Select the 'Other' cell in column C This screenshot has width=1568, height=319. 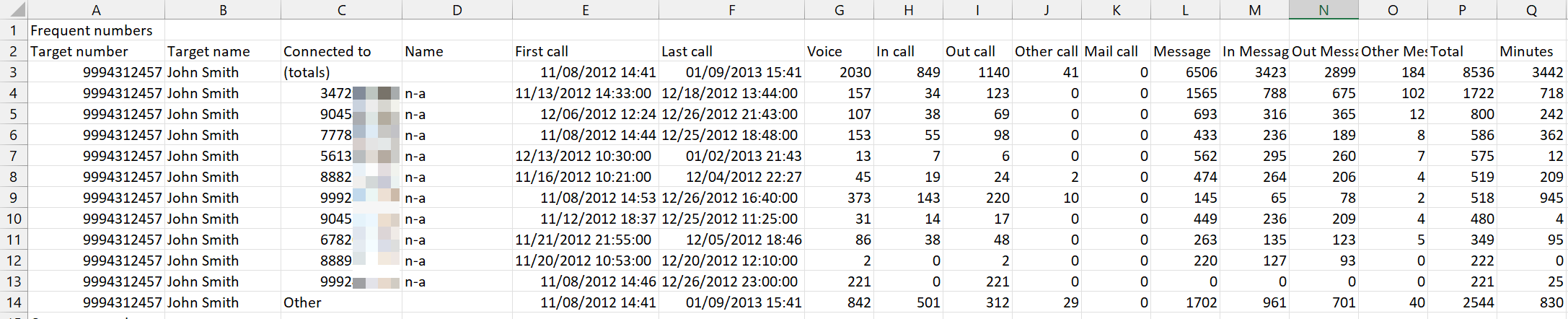302,302
